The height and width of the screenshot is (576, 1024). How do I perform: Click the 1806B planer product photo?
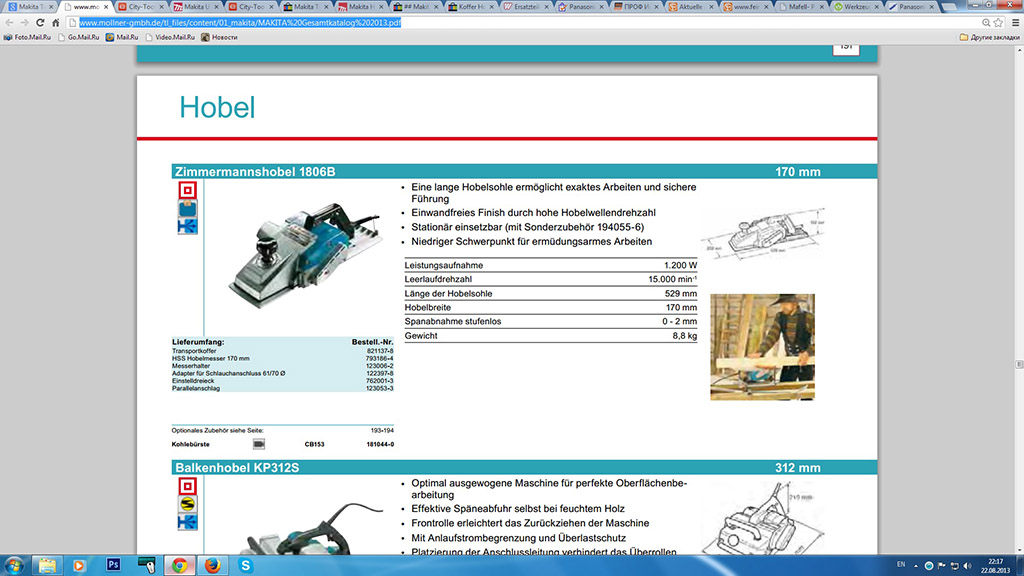(305, 255)
